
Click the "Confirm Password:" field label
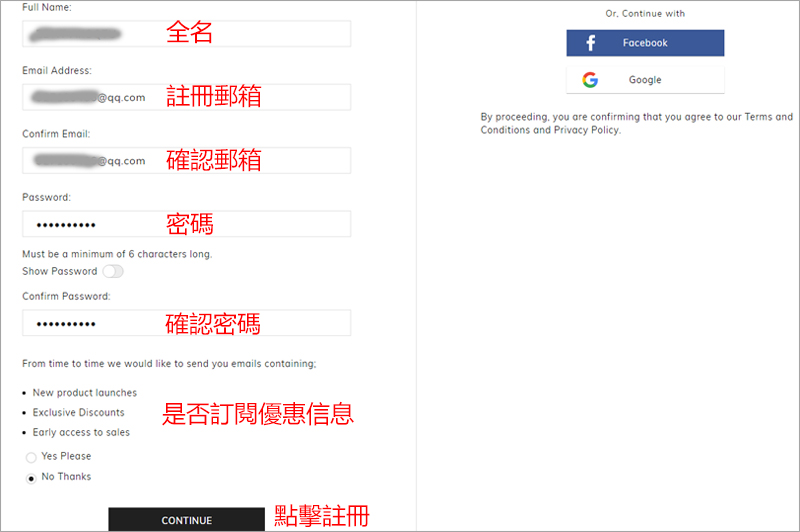(66, 297)
